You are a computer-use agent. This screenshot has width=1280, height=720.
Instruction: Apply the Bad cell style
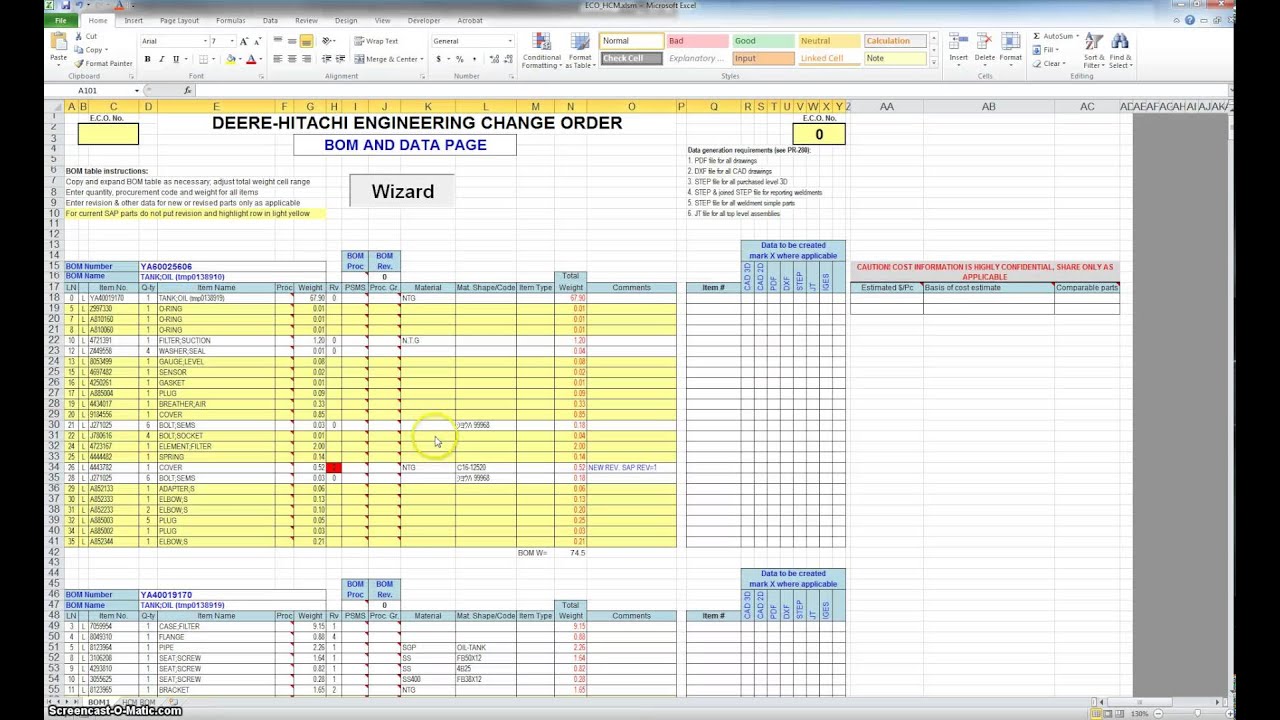[697, 41]
